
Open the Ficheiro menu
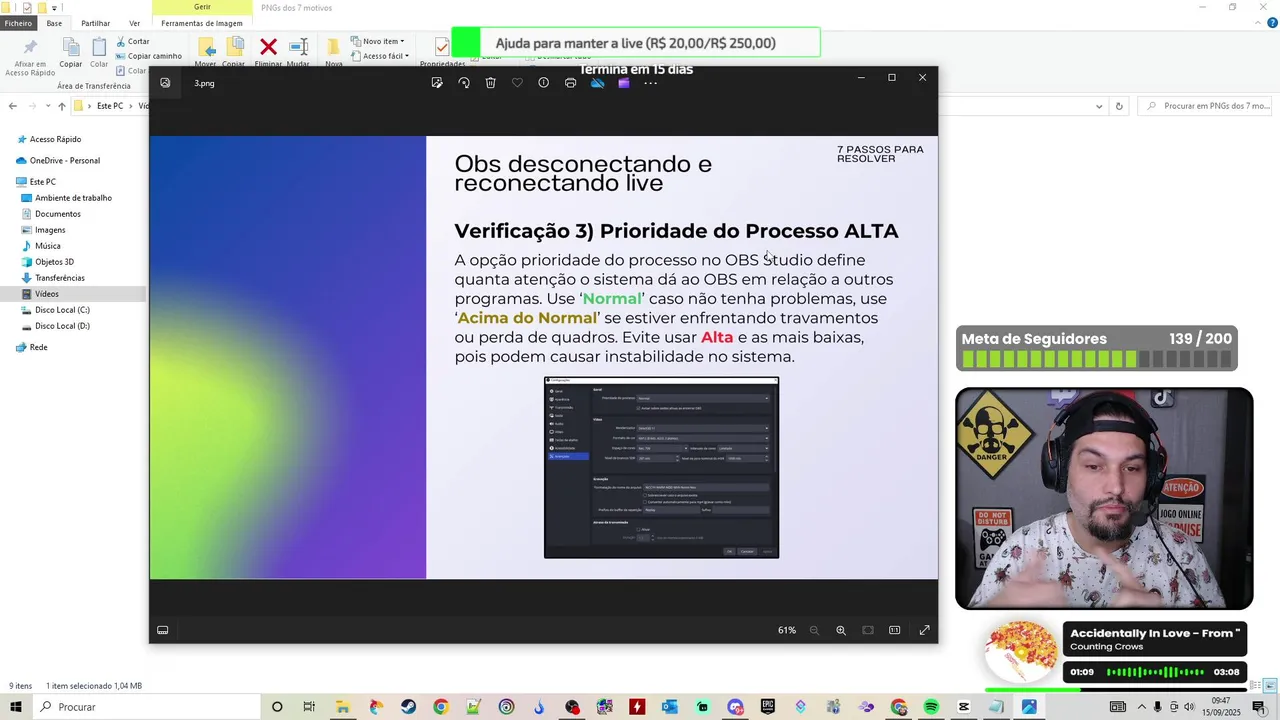pos(18,23)
